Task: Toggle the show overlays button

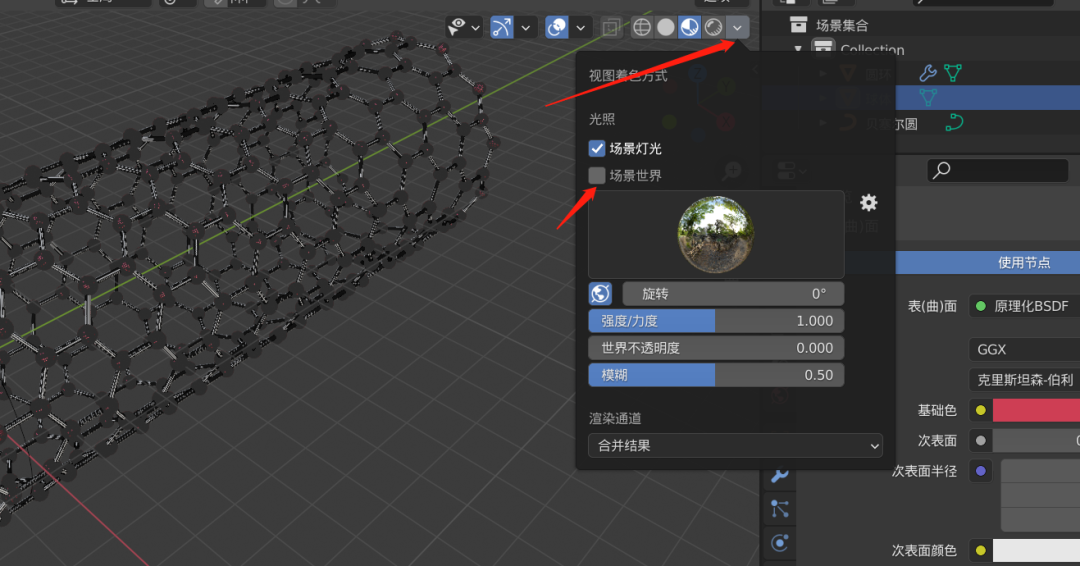Action: pos(557,27)
